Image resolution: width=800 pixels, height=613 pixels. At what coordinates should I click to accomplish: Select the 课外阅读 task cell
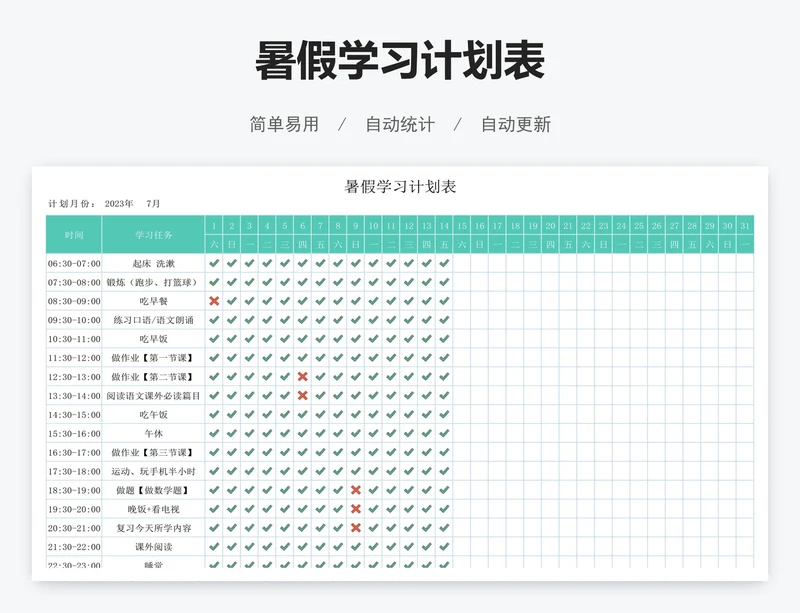pyautogui.click(x=154, y=547)
